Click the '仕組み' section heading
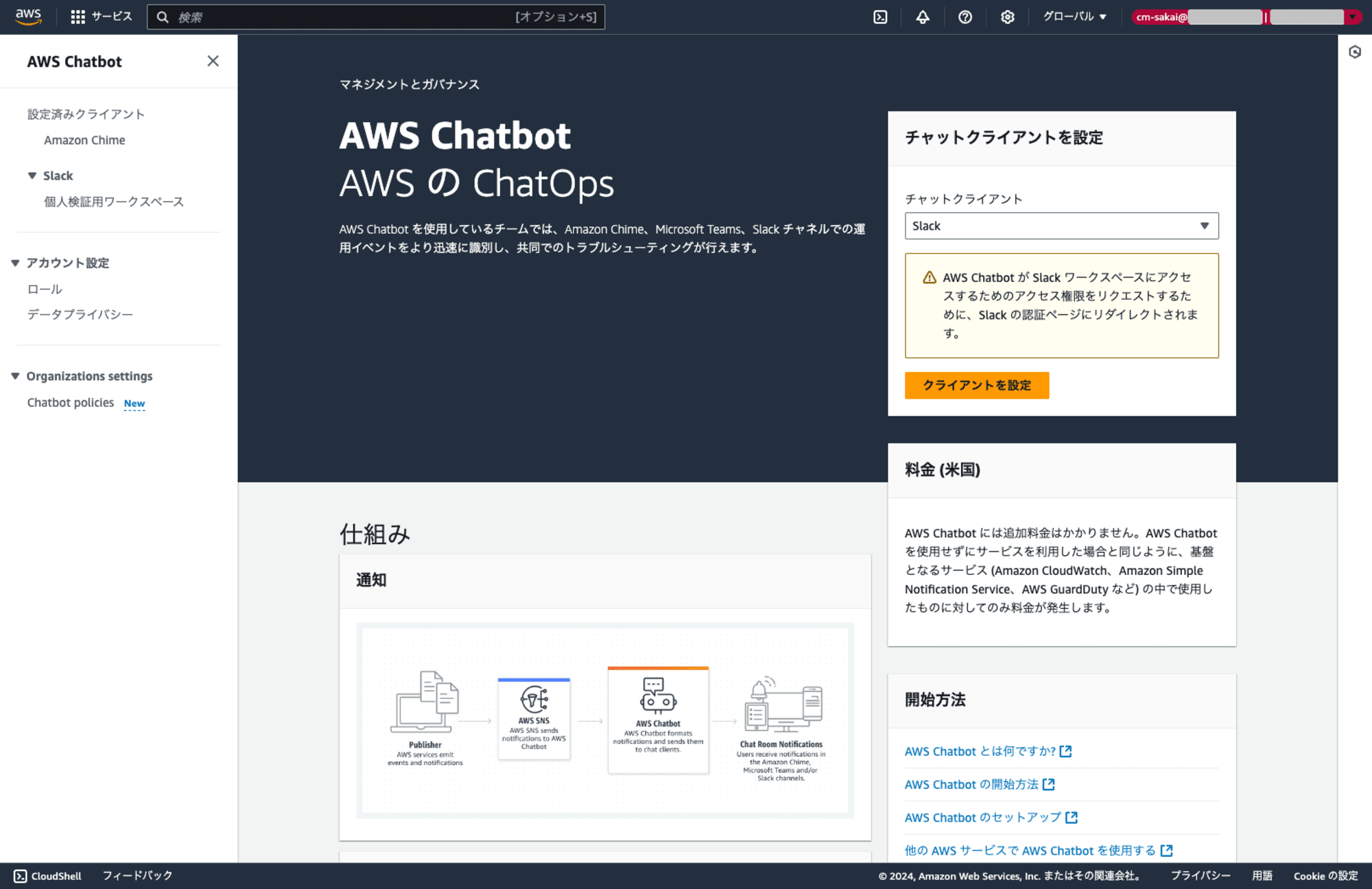1372x889 pixels. pyautogui.click(x=375, y=534)
